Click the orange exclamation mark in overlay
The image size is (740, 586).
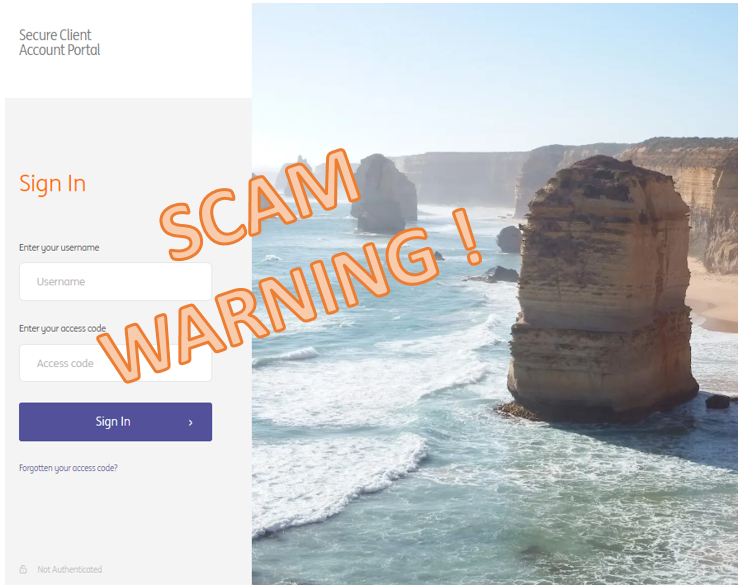467,236
